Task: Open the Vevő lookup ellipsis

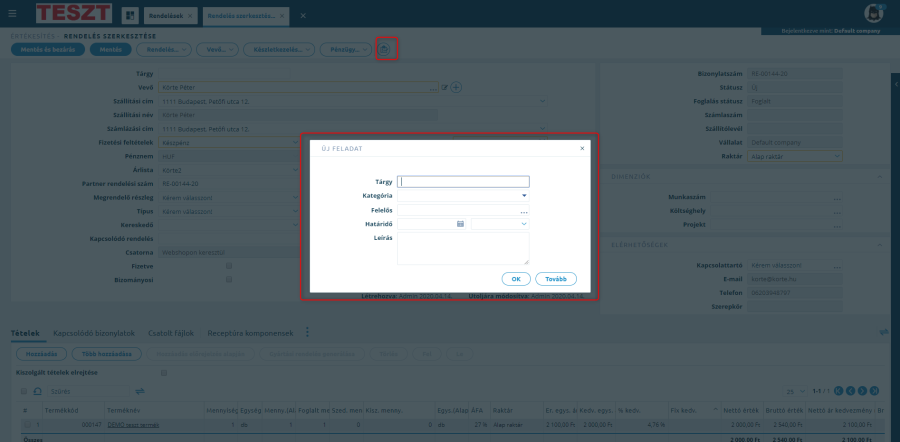Action: click(433, 88)
